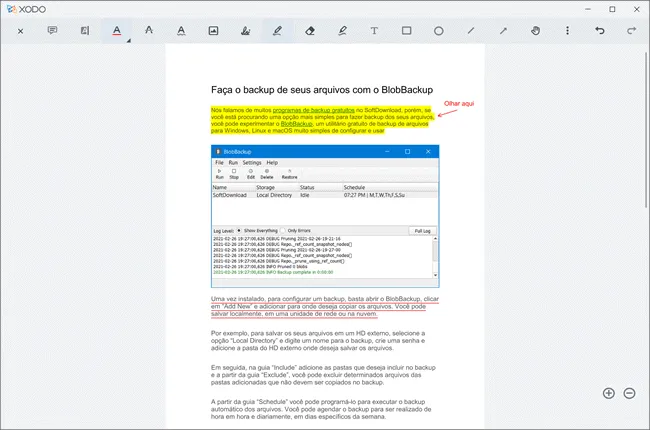The width and height of the screenshot is (650, 430).
Task: Click the paragraph starting 'A partir da guia'
Action: coord(321,409)
